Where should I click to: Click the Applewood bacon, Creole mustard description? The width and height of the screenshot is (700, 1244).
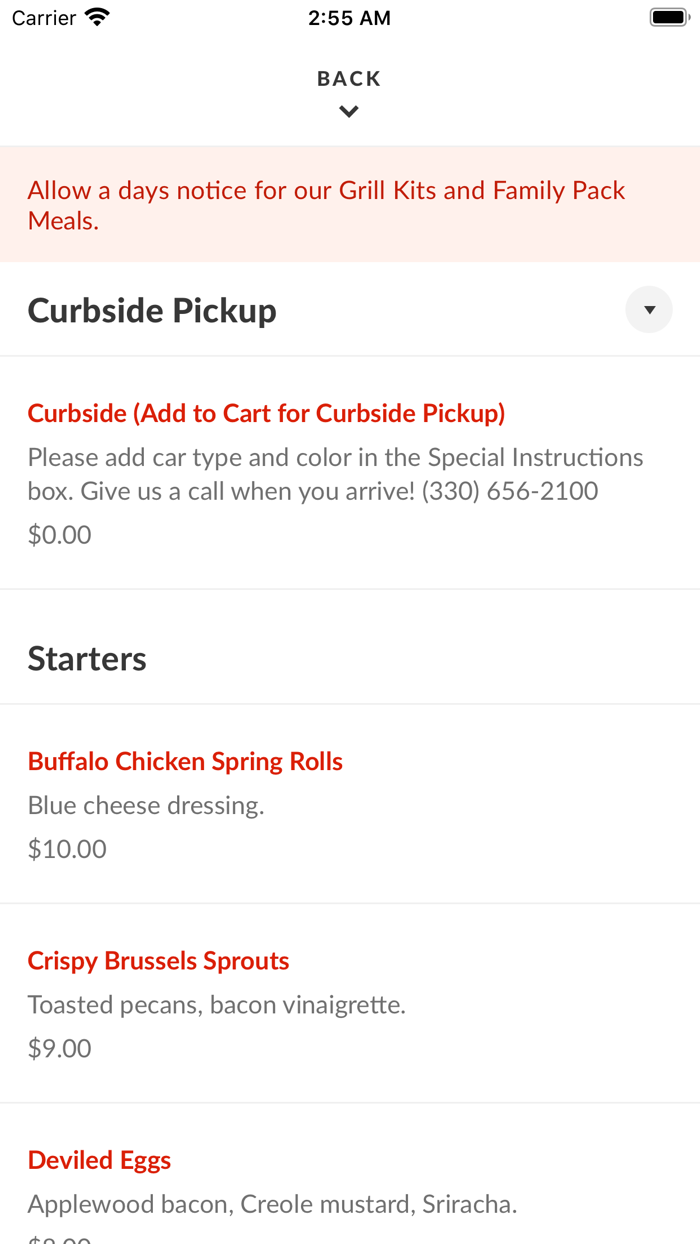272,1204
